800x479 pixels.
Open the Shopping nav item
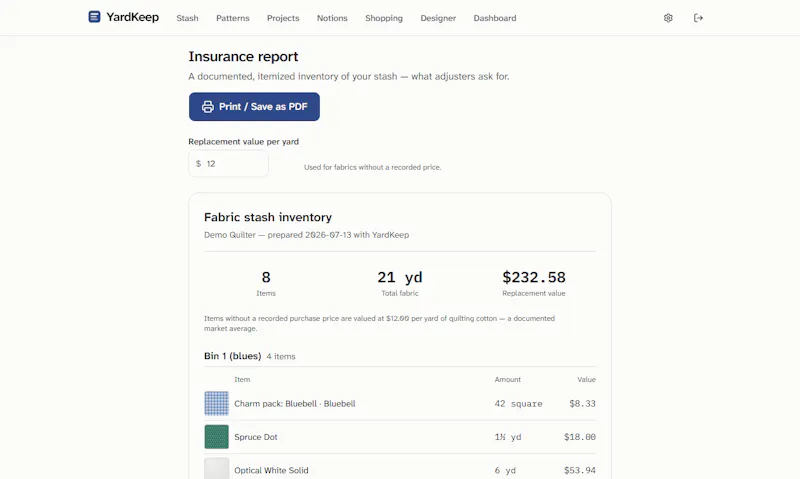tap(384, 18)
